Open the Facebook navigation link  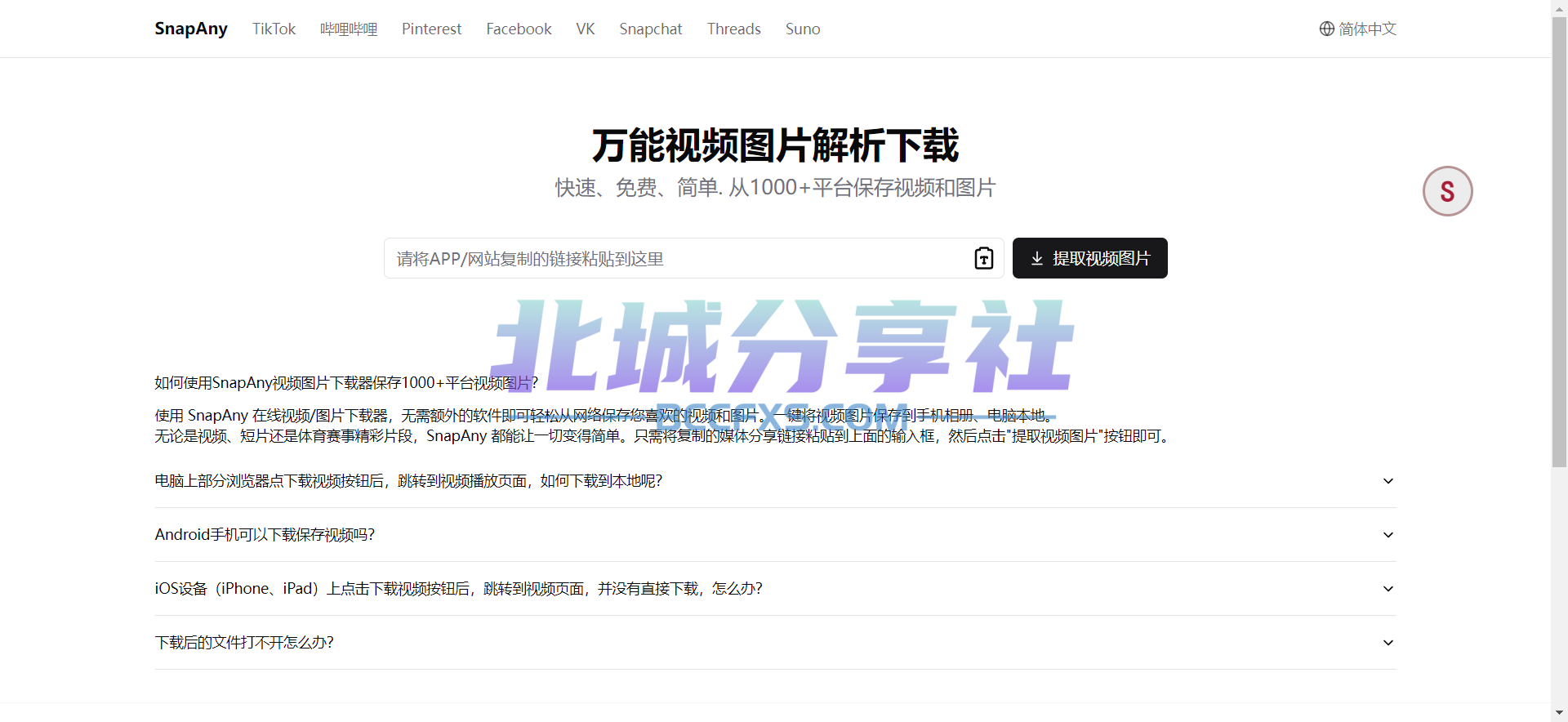coord(519,29)
